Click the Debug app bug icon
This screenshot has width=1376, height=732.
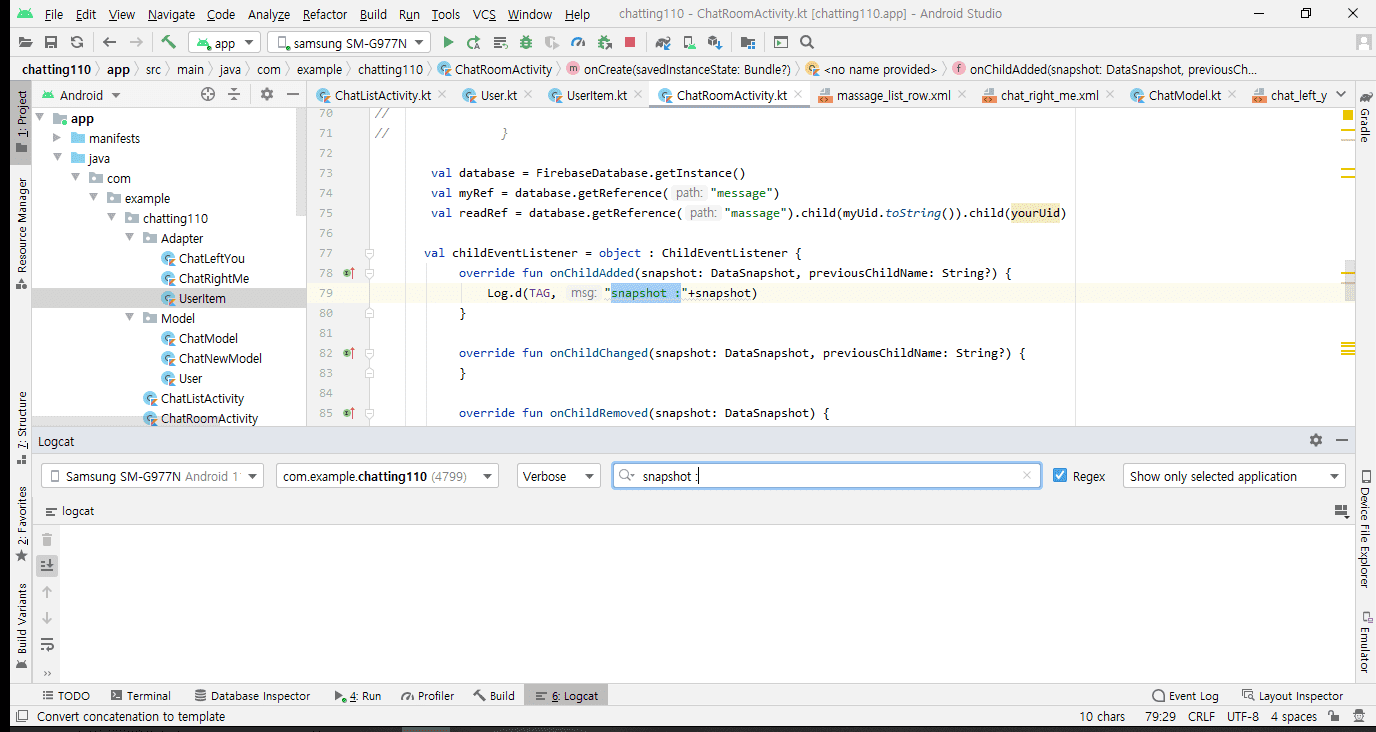[x=526, y=43]
